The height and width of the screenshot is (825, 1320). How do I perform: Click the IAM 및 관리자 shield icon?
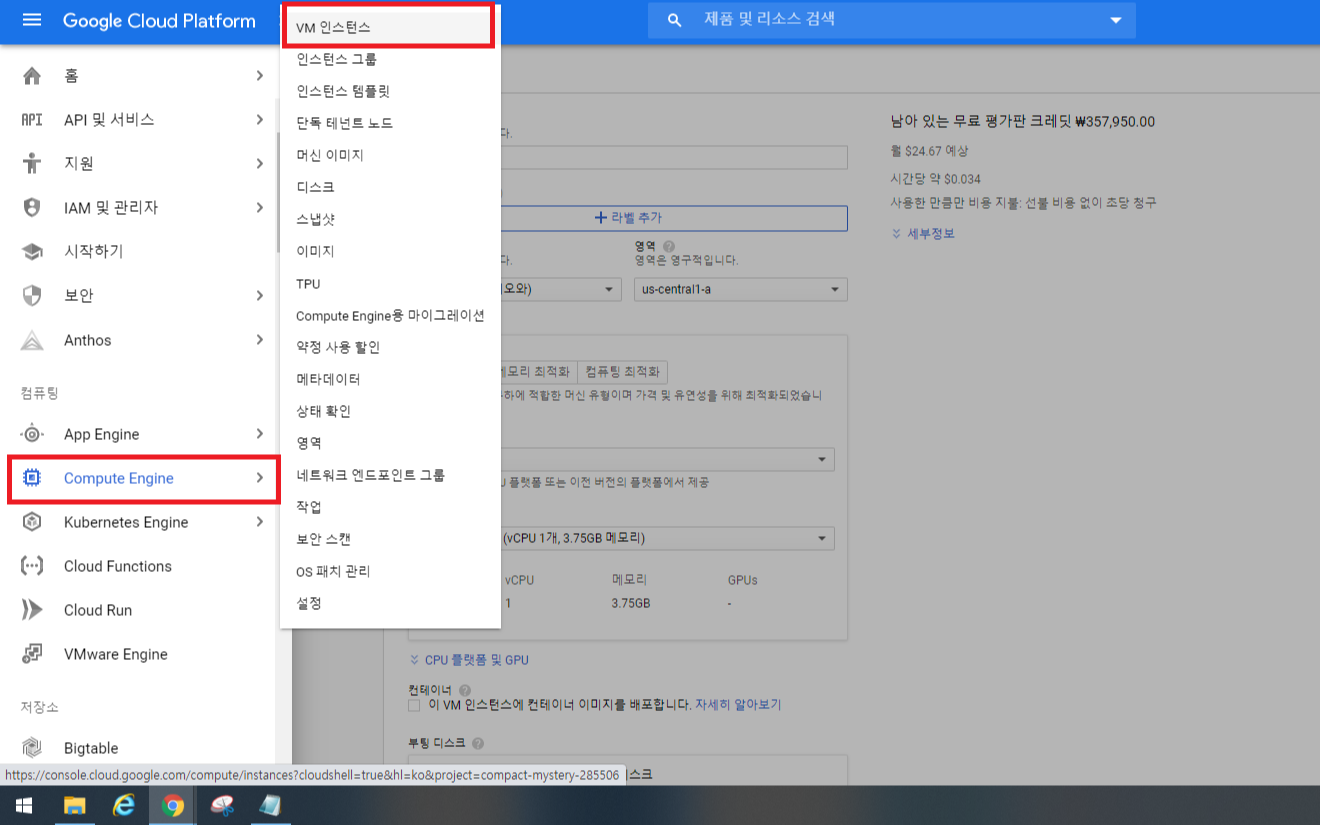click(32, 207)
